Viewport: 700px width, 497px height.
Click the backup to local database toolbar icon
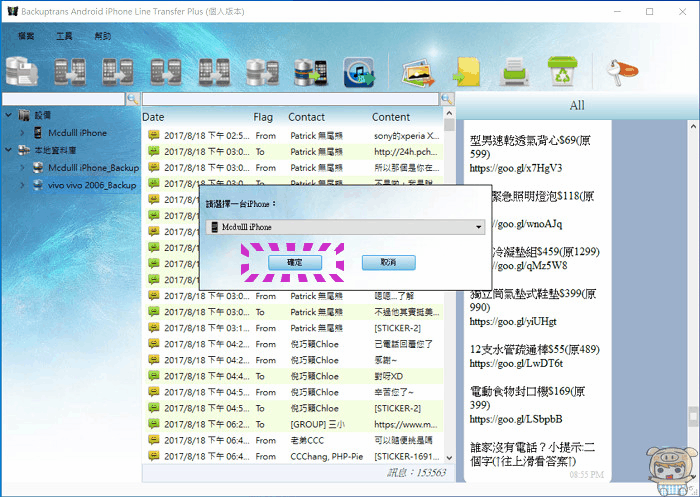pyautogui.click(x=21, y=71)
